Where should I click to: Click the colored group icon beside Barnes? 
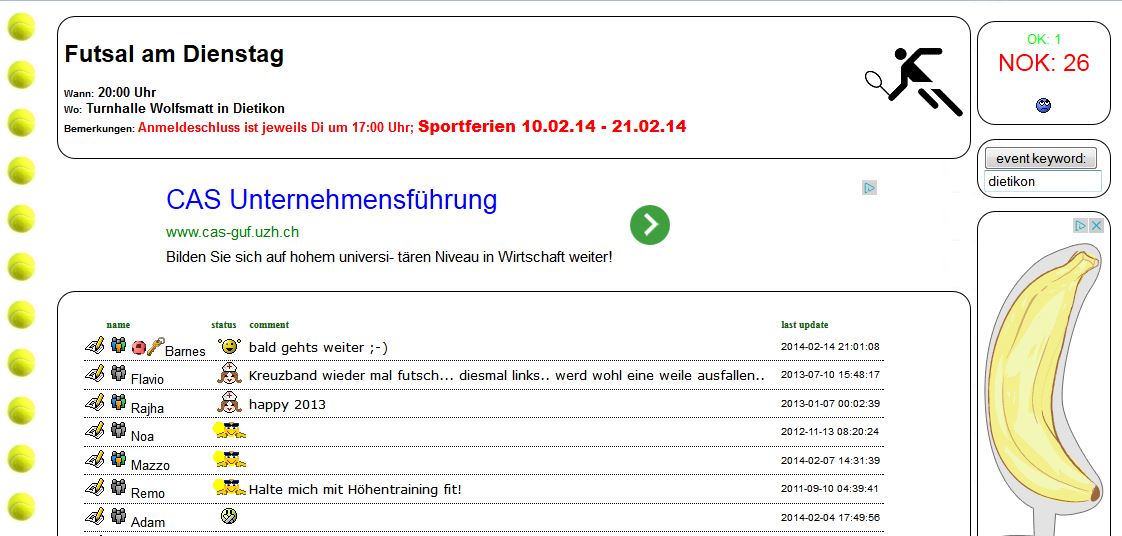click(x=118, y=345)
